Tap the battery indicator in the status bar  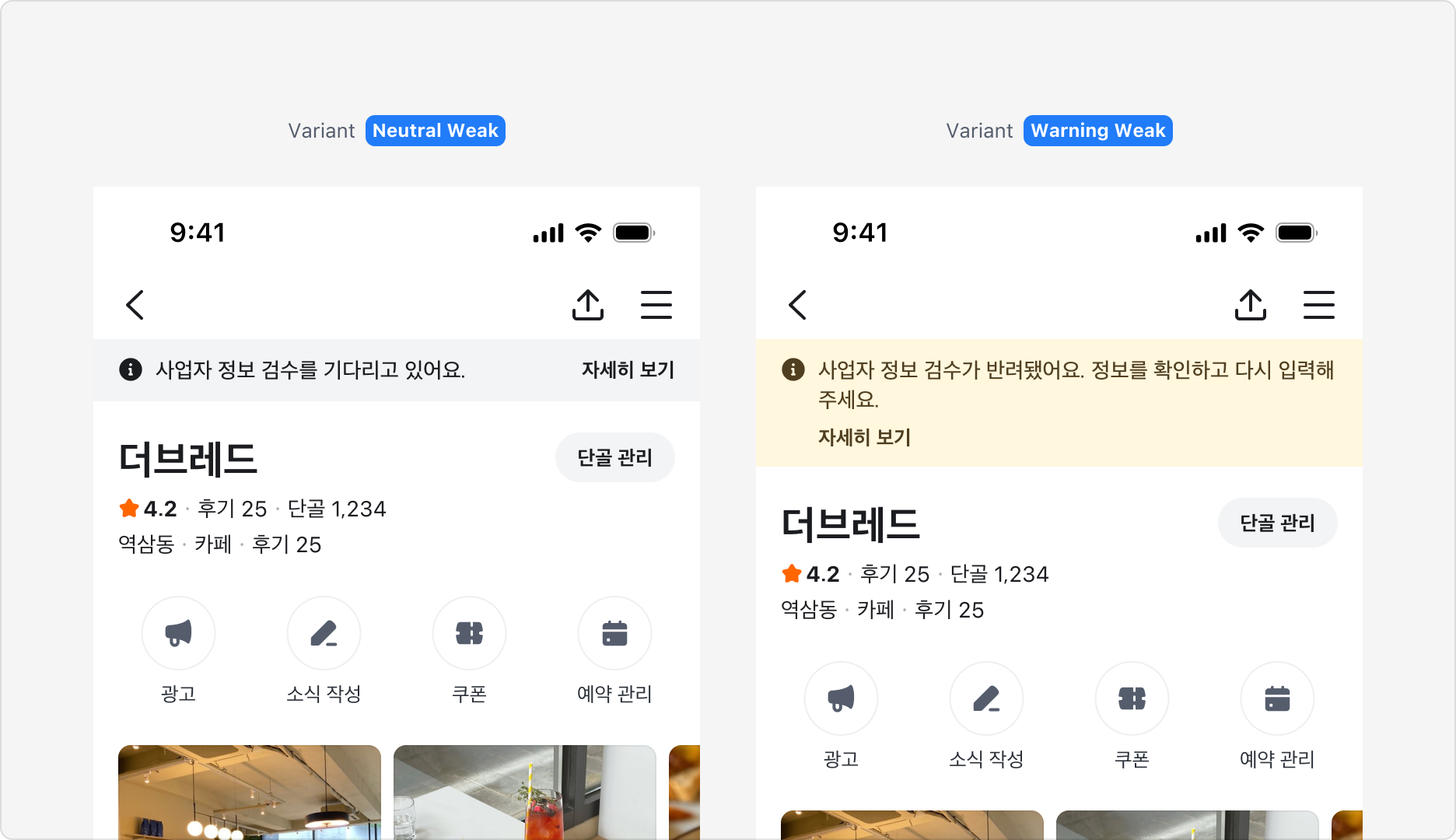[631, 231]
